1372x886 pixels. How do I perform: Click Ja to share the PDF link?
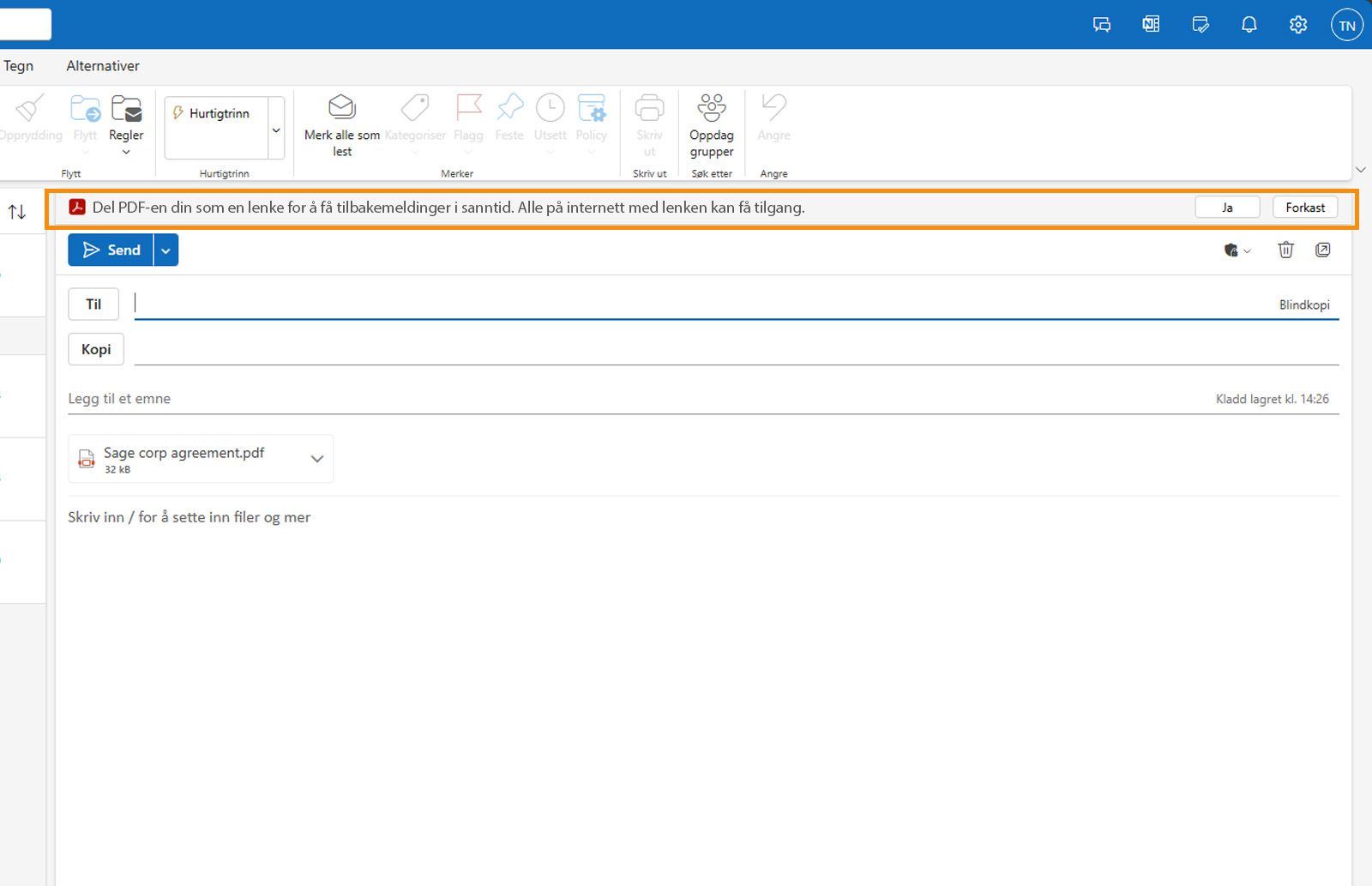click(1227, 207)
